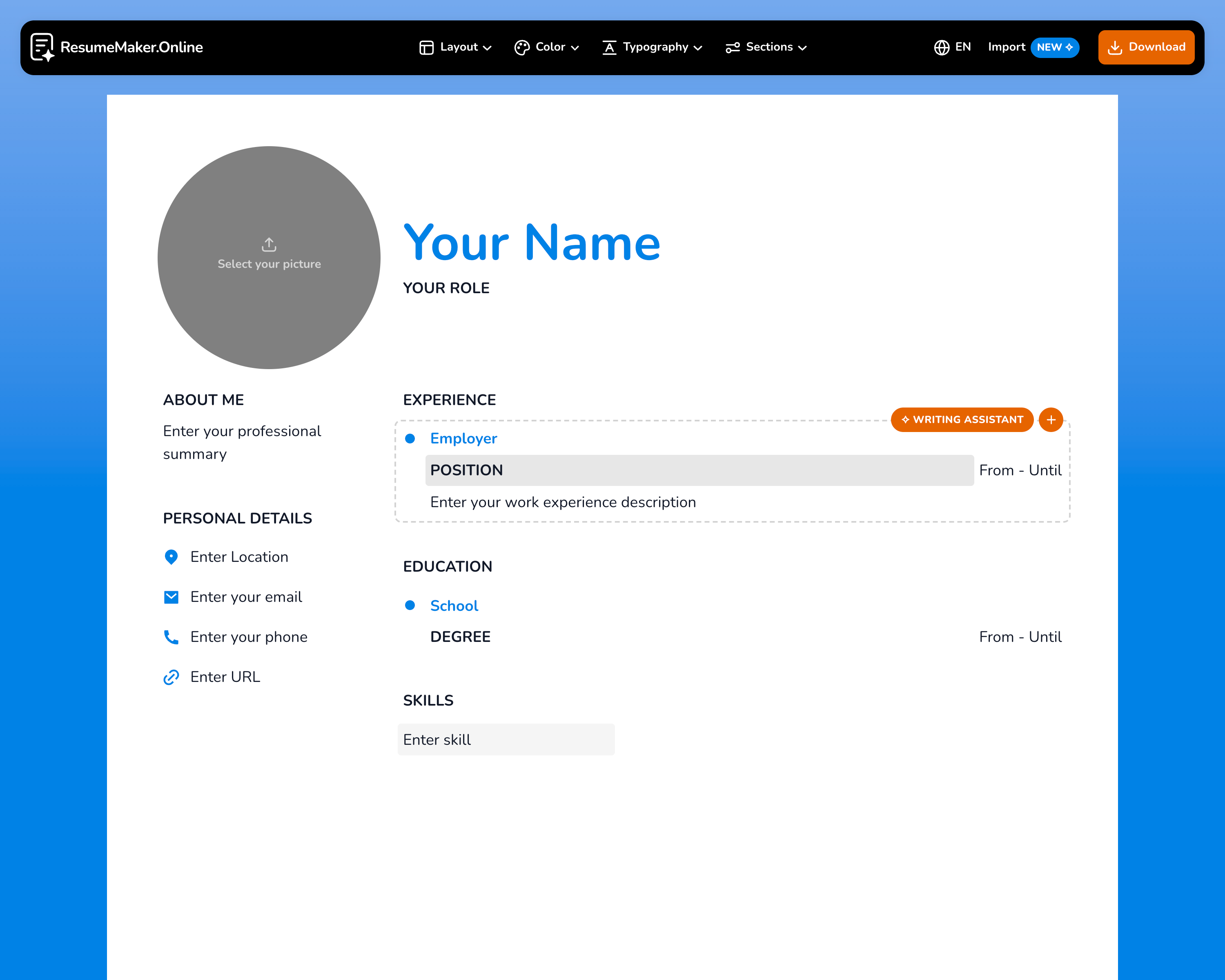Click the DEGREE field
This screenshot has width=1225, height=980.
pos(460,637)
